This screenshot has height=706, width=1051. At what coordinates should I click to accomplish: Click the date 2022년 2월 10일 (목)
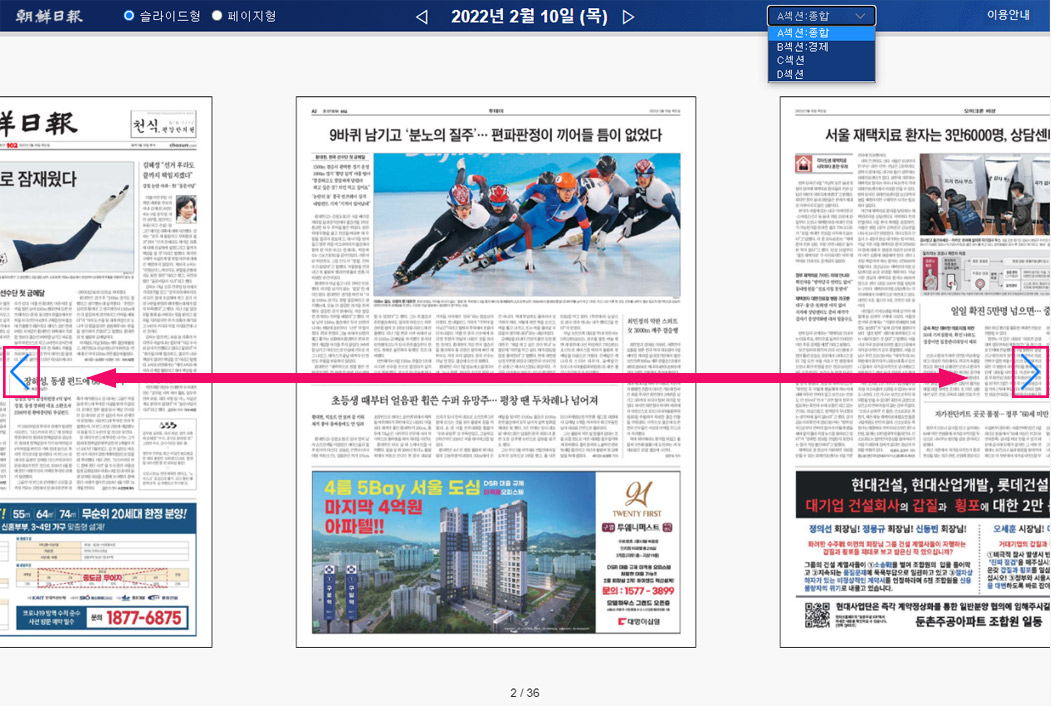[x=529, y=16]
